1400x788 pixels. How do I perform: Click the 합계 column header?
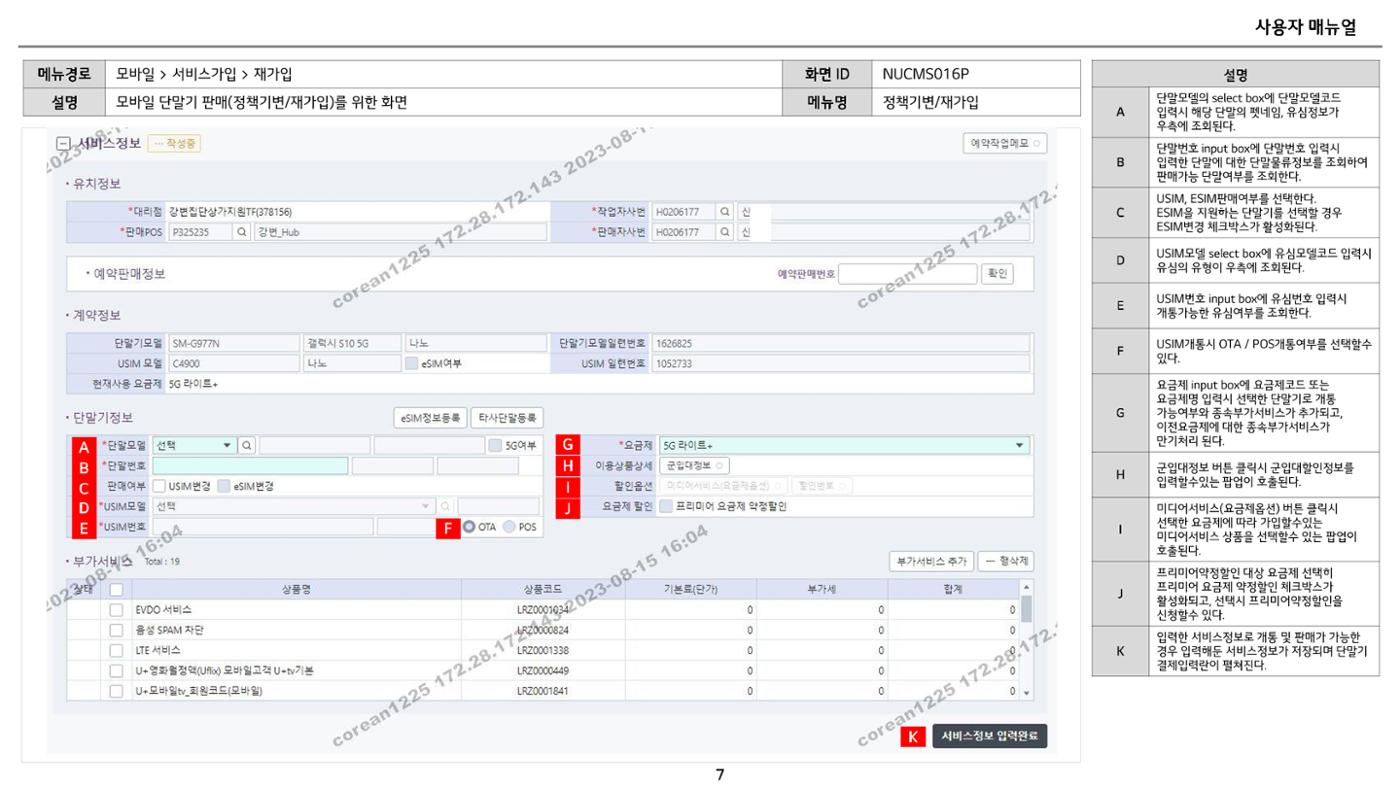[953, 589]
